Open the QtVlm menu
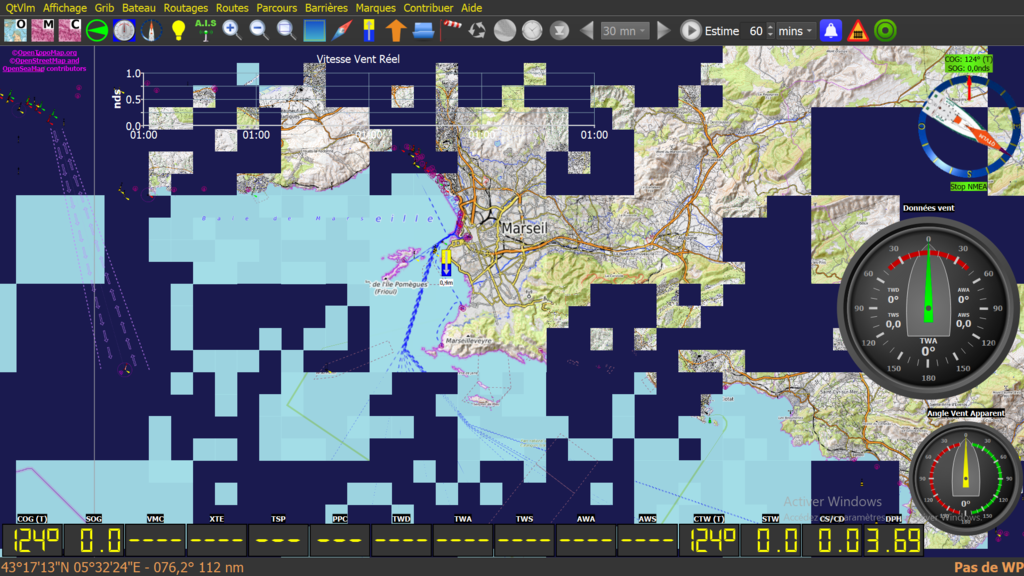Screen dimensions: 1024x576 (20, 8)
